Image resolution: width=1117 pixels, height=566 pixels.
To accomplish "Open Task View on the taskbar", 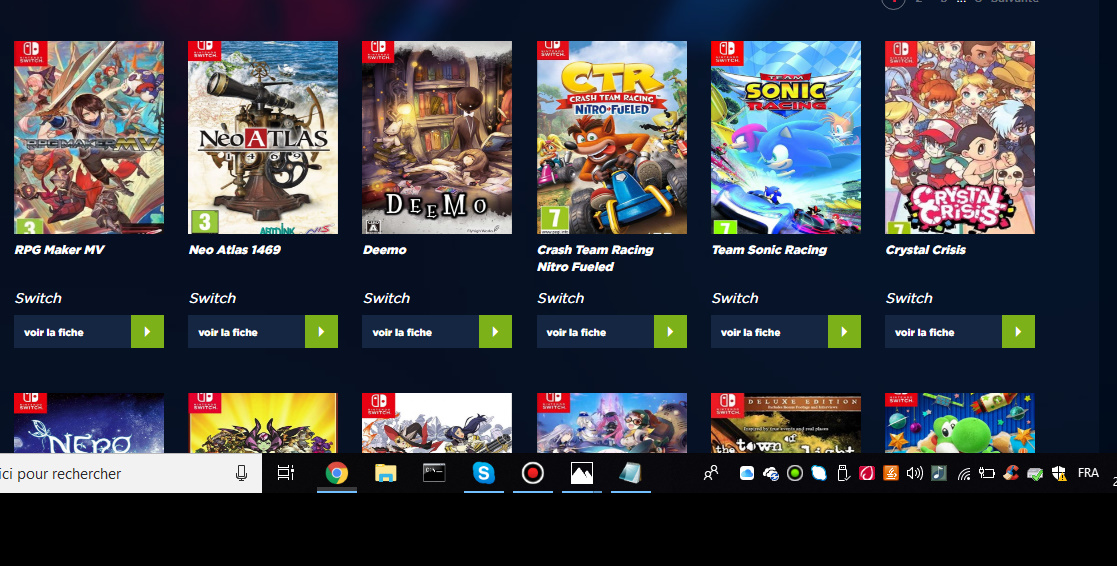I will click(x=286, y=473).
